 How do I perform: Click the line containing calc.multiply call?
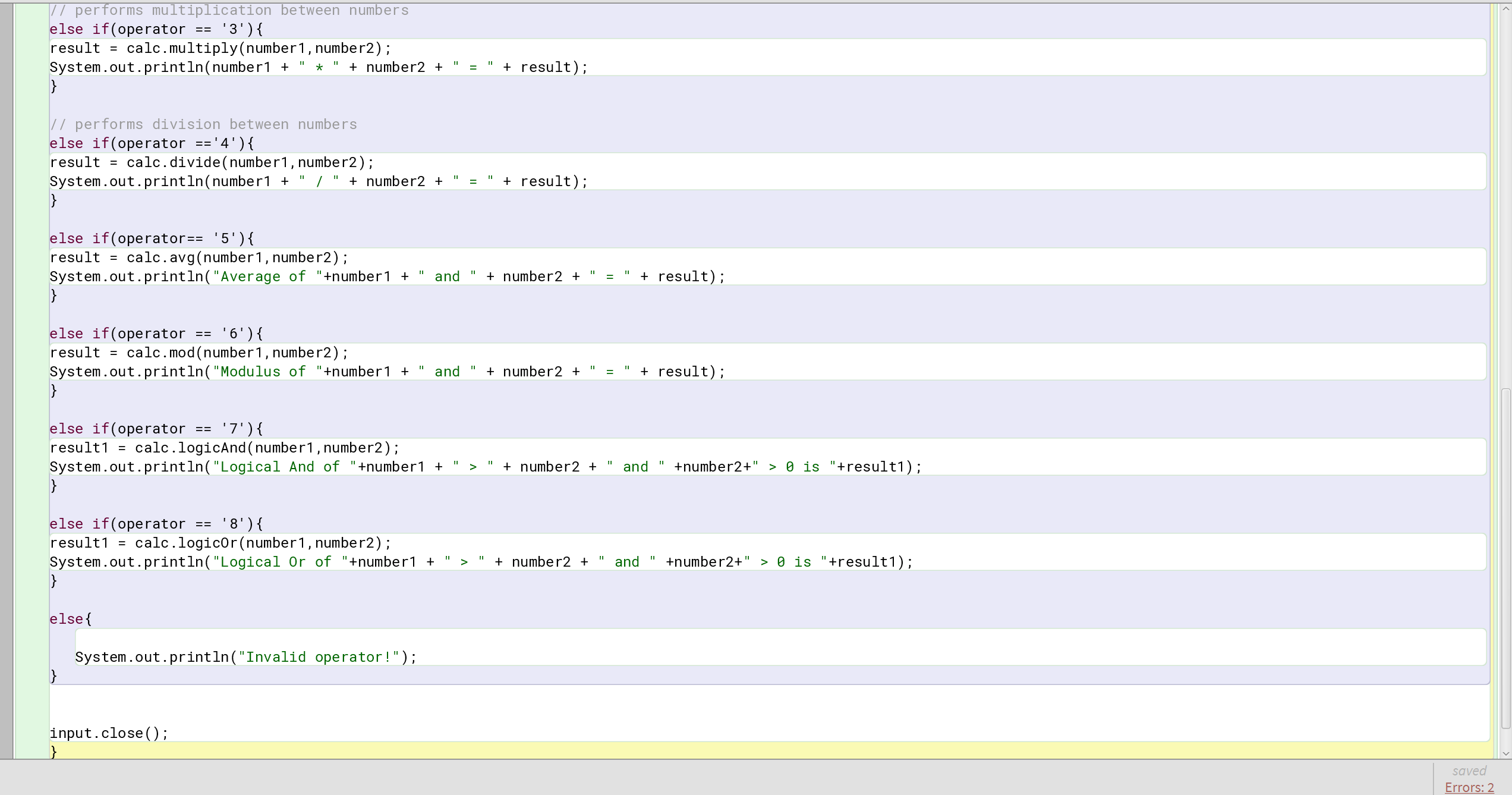pos(220,48)
